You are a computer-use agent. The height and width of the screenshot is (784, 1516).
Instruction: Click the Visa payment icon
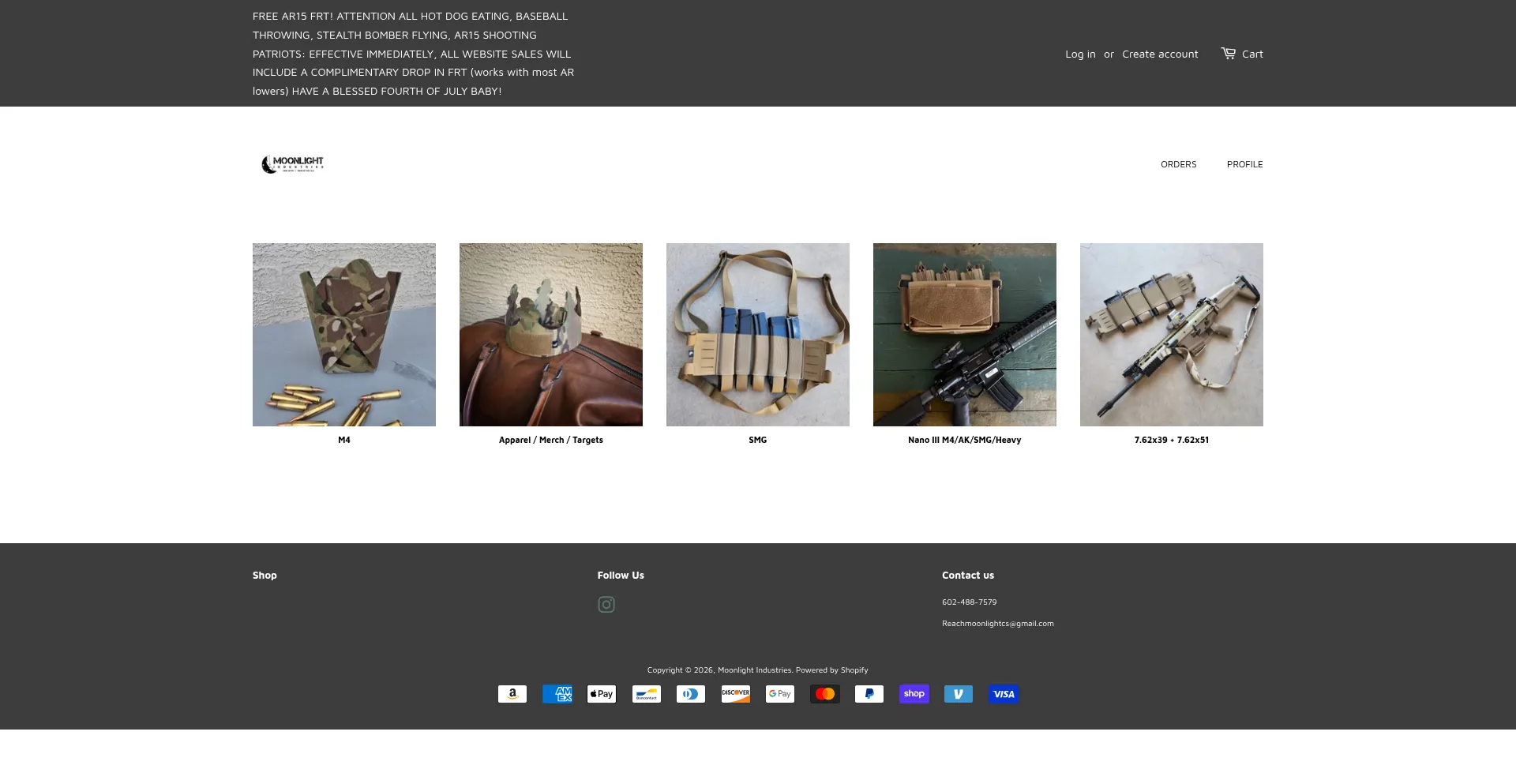tap(1004, 694)
